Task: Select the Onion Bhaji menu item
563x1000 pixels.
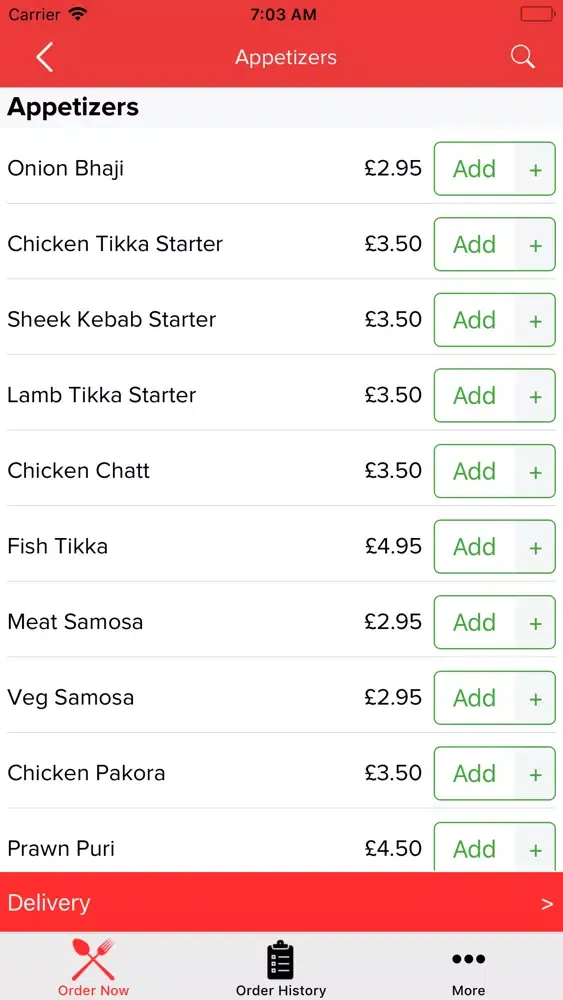Action: click(x=66, y=169)
